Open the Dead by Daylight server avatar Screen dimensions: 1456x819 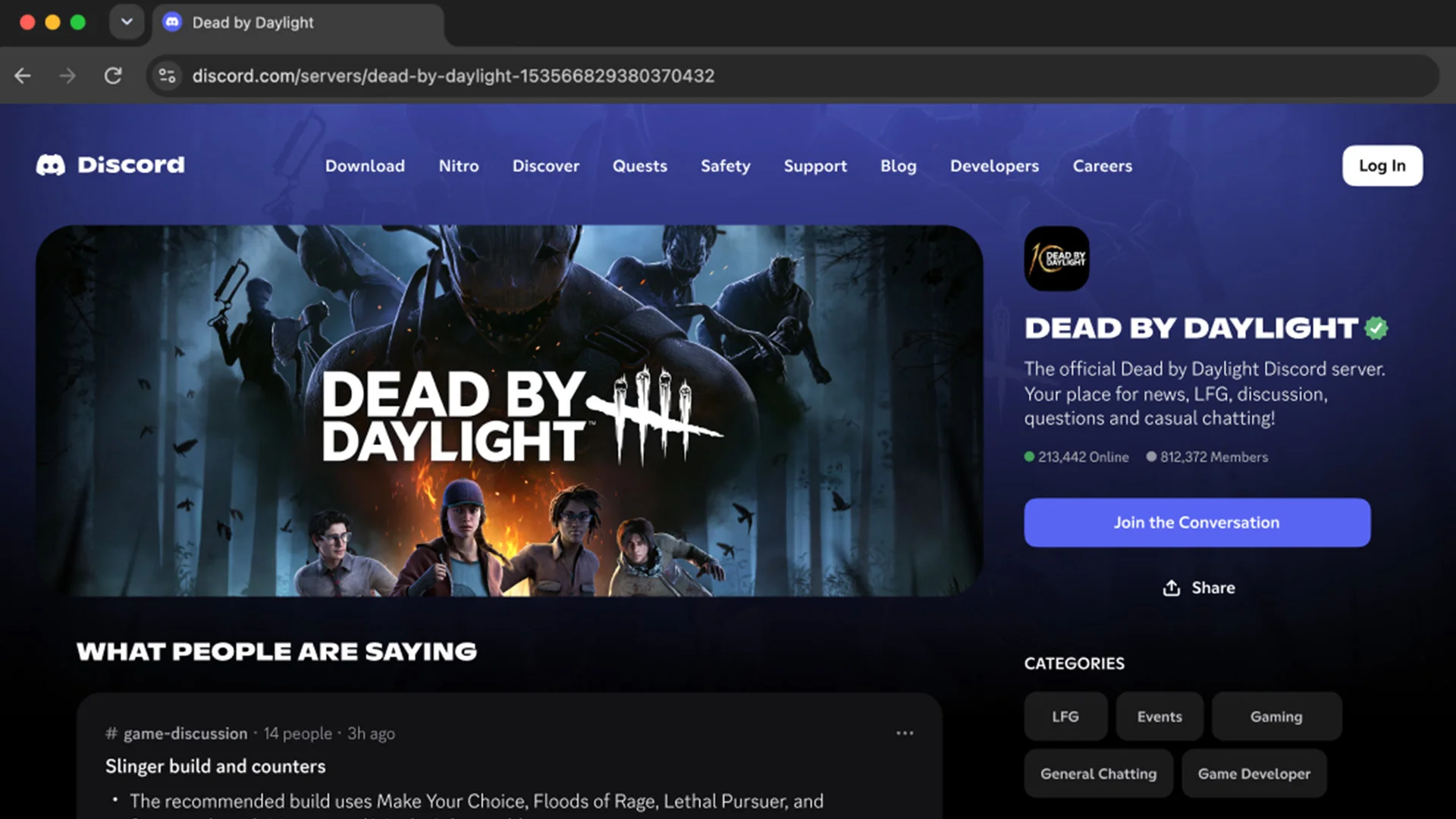[1056, 259]
